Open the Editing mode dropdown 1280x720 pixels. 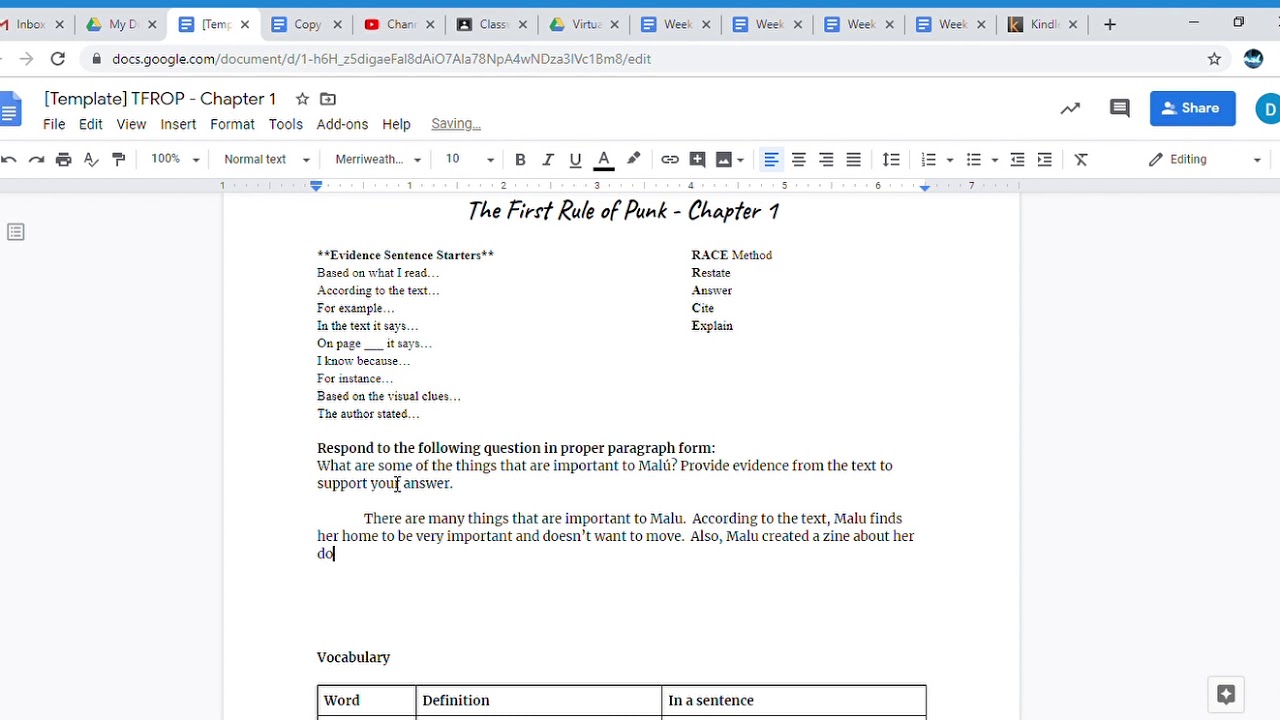1205,159
